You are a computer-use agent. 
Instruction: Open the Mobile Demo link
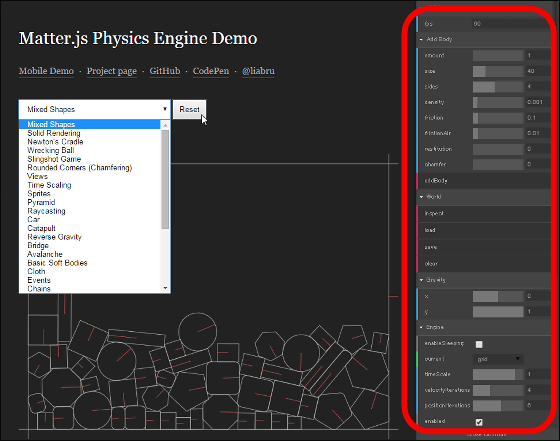(46, 71)
